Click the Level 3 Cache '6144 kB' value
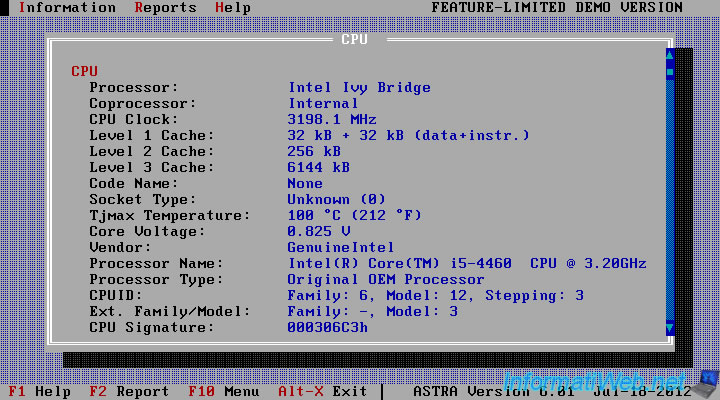The image size is (720, 400). point(319,167)
